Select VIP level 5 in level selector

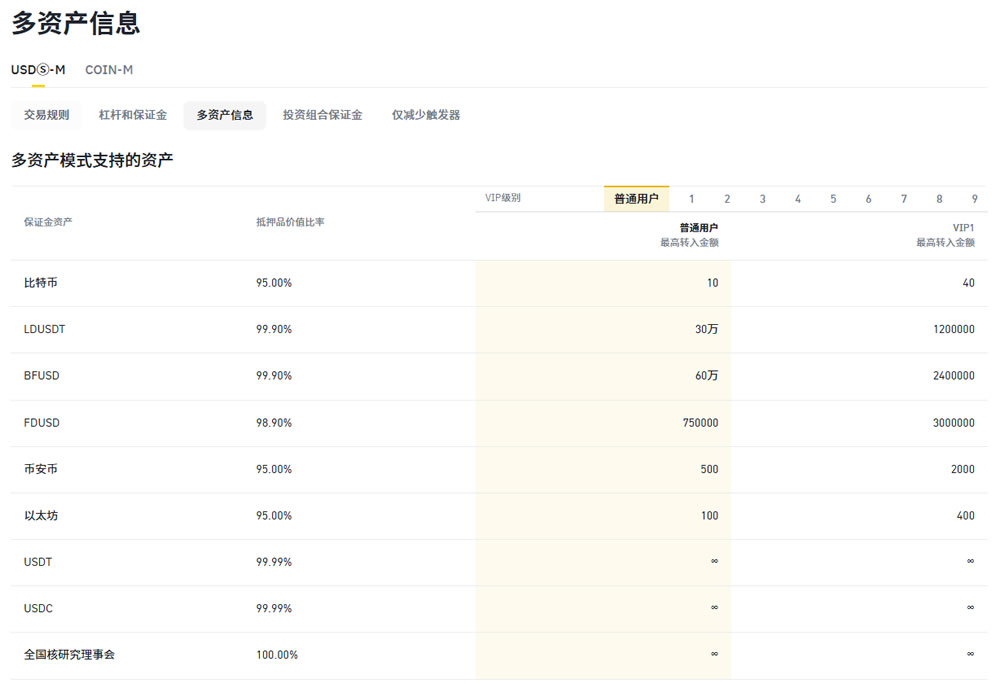833,199
